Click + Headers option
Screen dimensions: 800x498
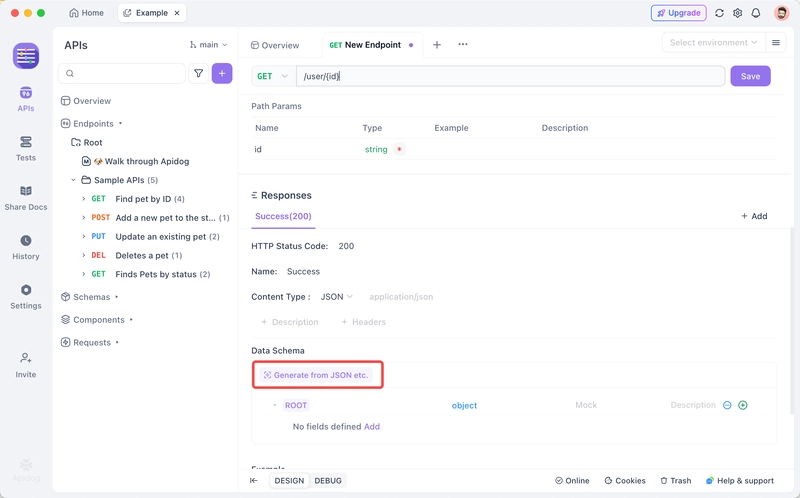click(363, 322)
